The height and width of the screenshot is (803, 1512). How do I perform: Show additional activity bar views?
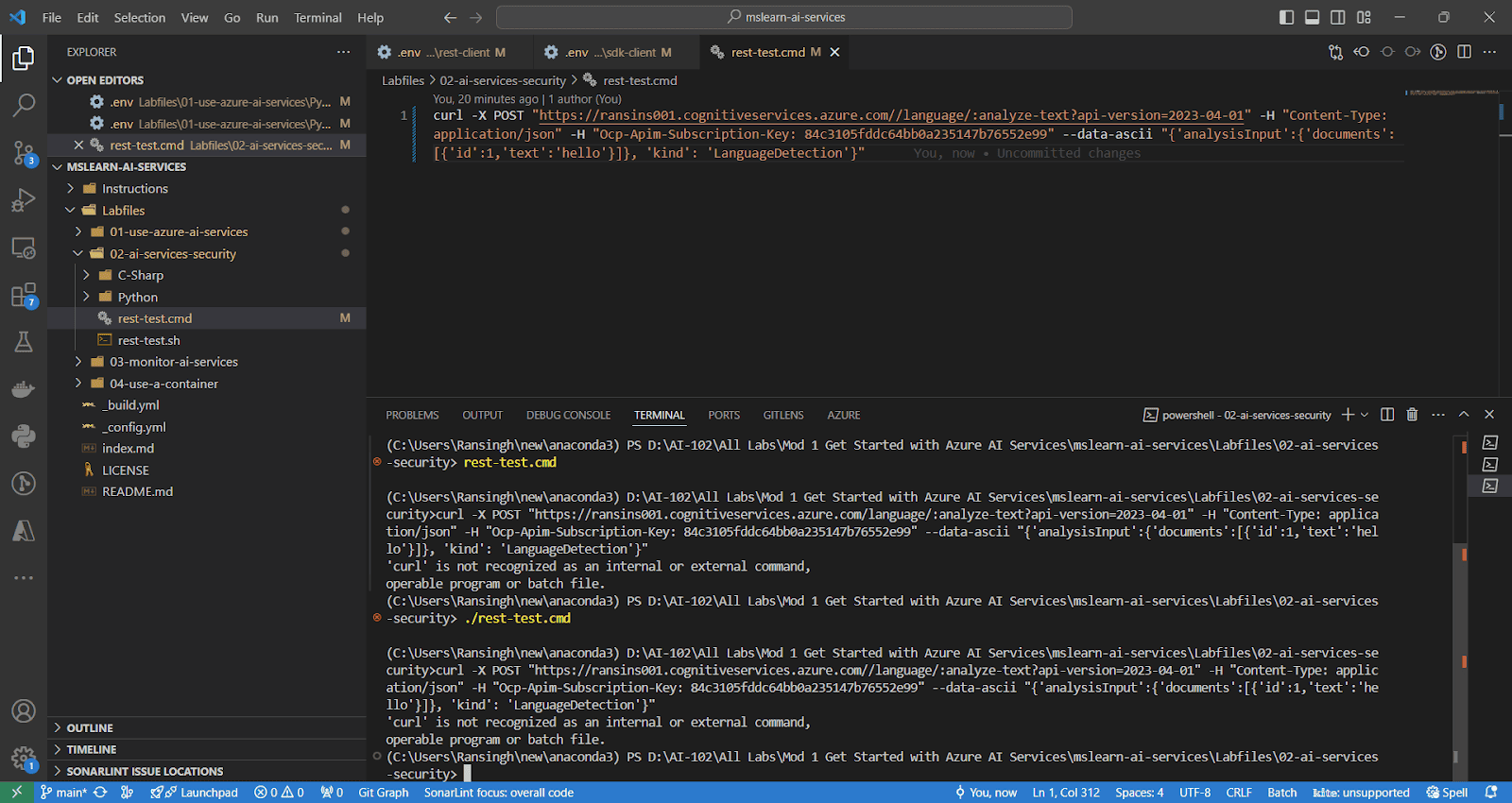point(24,577)
